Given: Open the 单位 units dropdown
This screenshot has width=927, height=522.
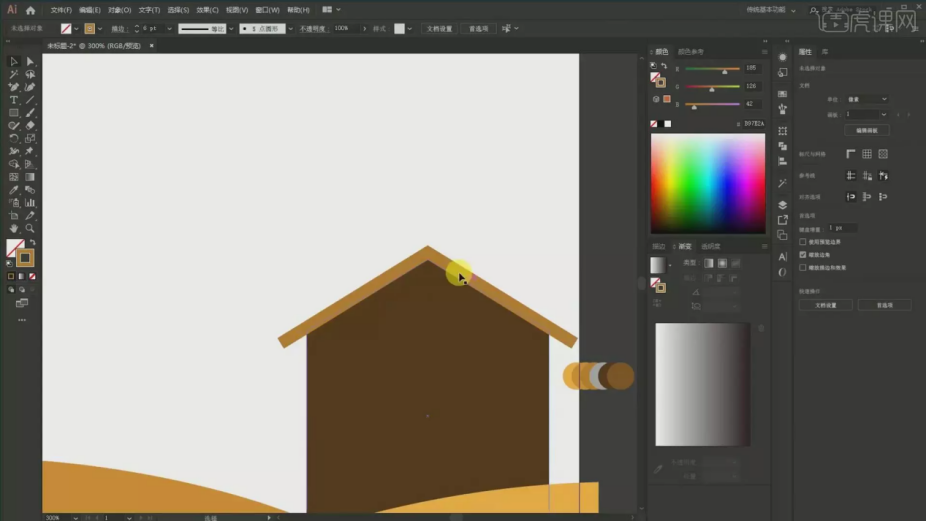Looking at the screenshot, I should click(x=867, y=99).
